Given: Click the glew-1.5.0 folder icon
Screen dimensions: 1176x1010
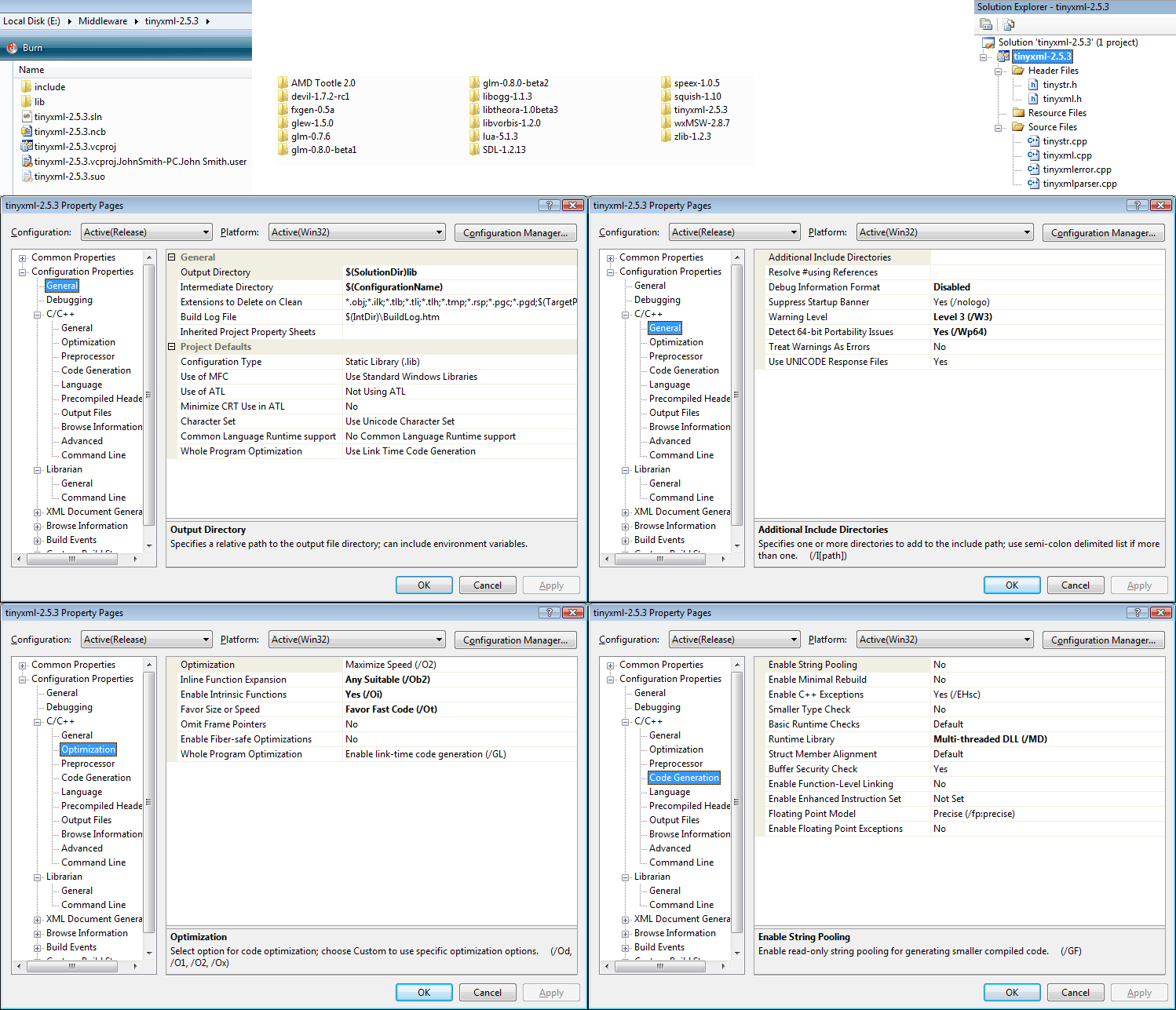Looking at the screenshot, I should click(x=283, y=123).
